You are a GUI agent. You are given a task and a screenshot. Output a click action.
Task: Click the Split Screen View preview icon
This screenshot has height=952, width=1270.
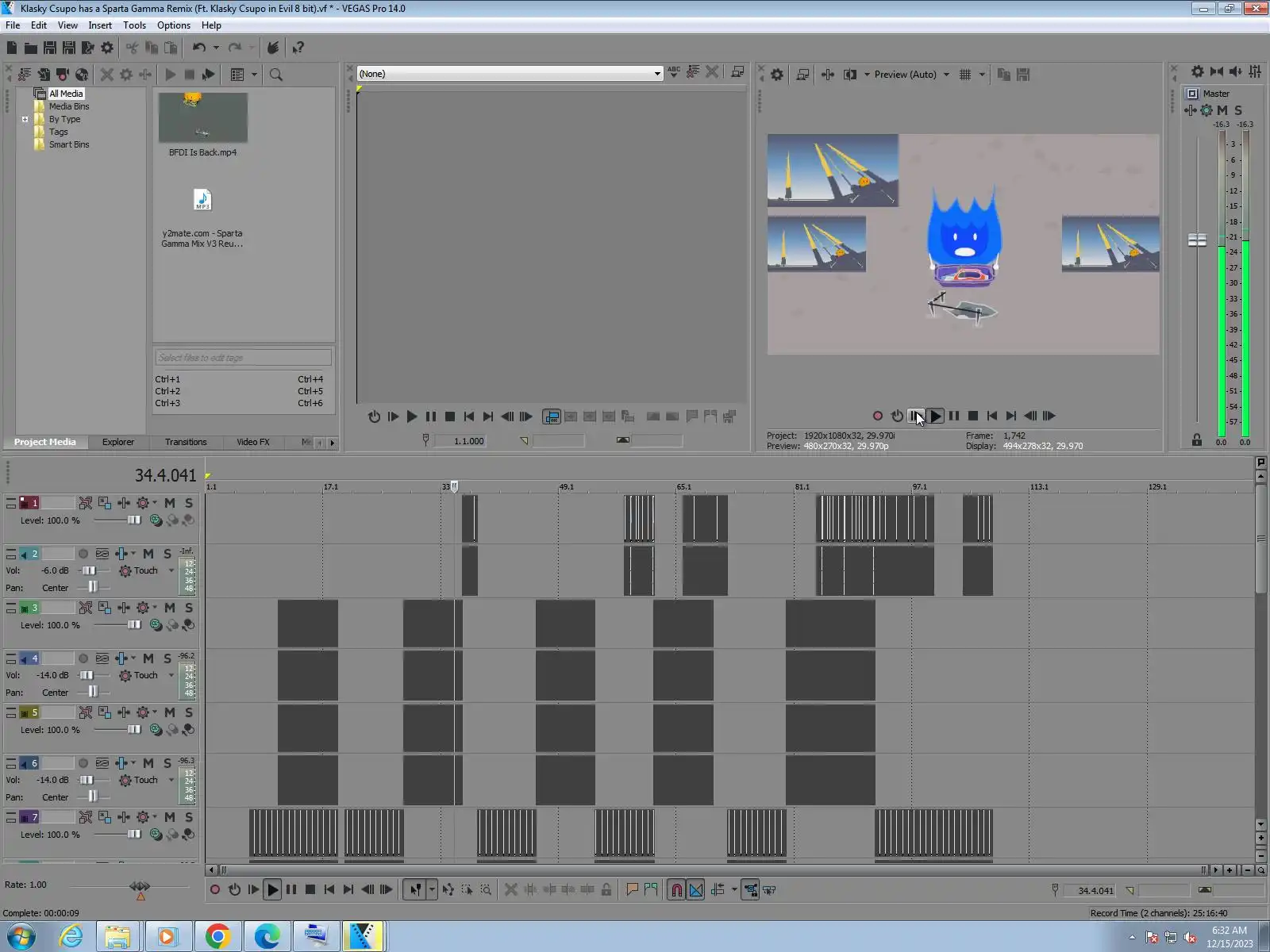coord(849,75)
